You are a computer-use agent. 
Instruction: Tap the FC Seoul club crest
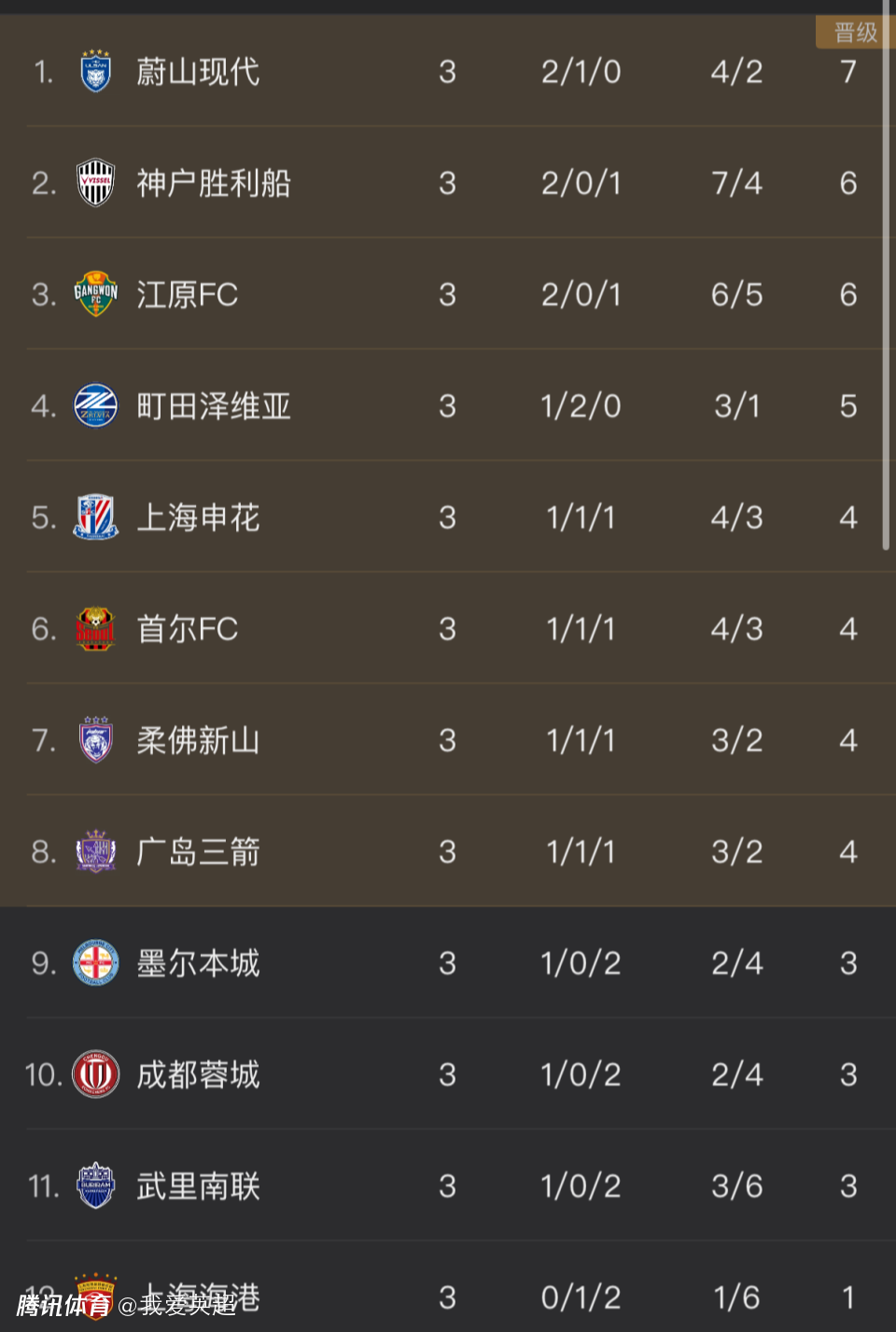point(95,628)
